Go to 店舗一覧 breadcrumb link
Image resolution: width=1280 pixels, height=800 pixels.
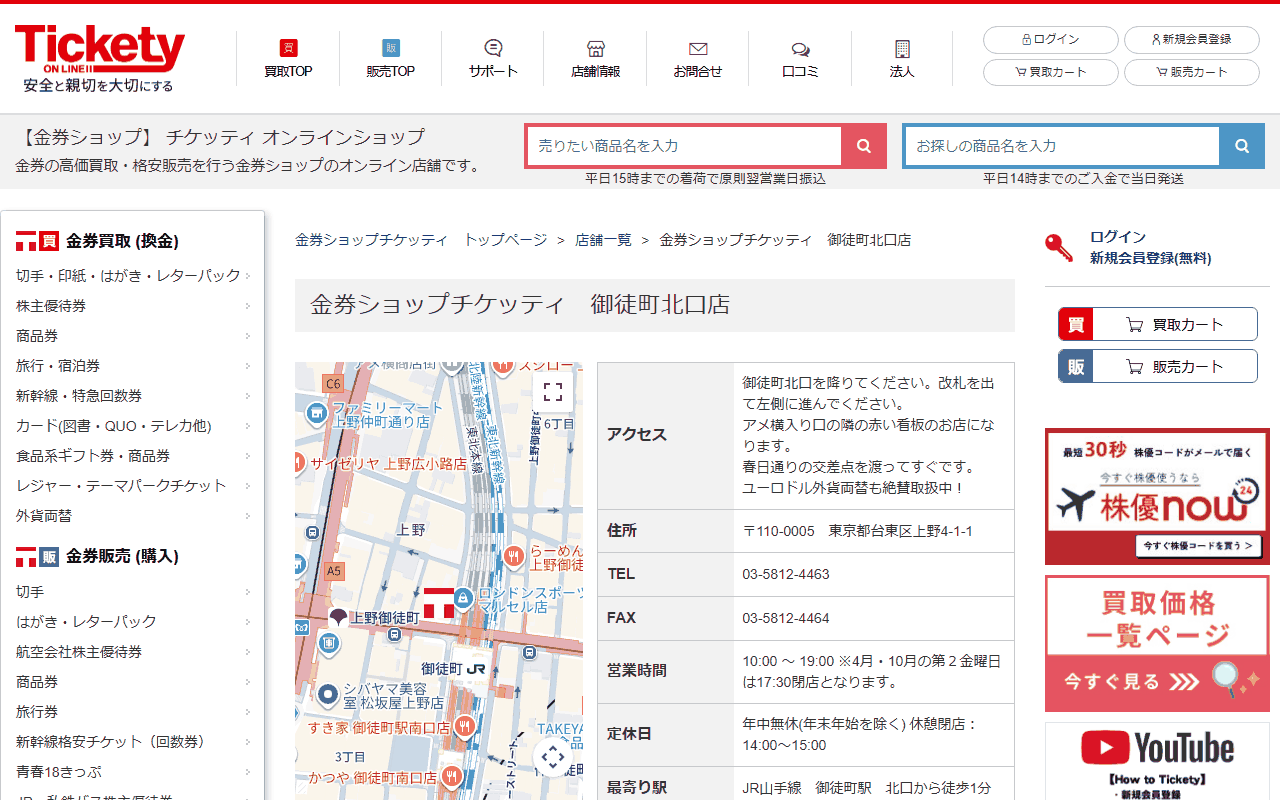(603, 240)
